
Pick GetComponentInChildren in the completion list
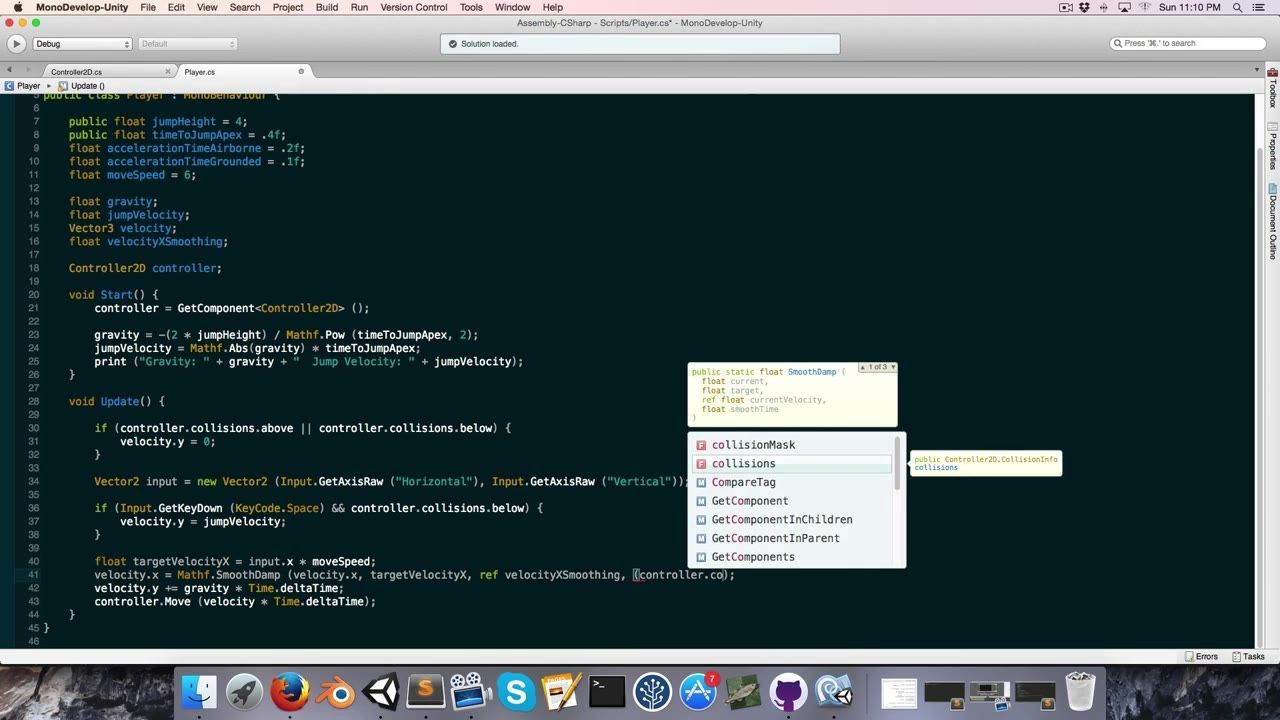click(792, 520)
